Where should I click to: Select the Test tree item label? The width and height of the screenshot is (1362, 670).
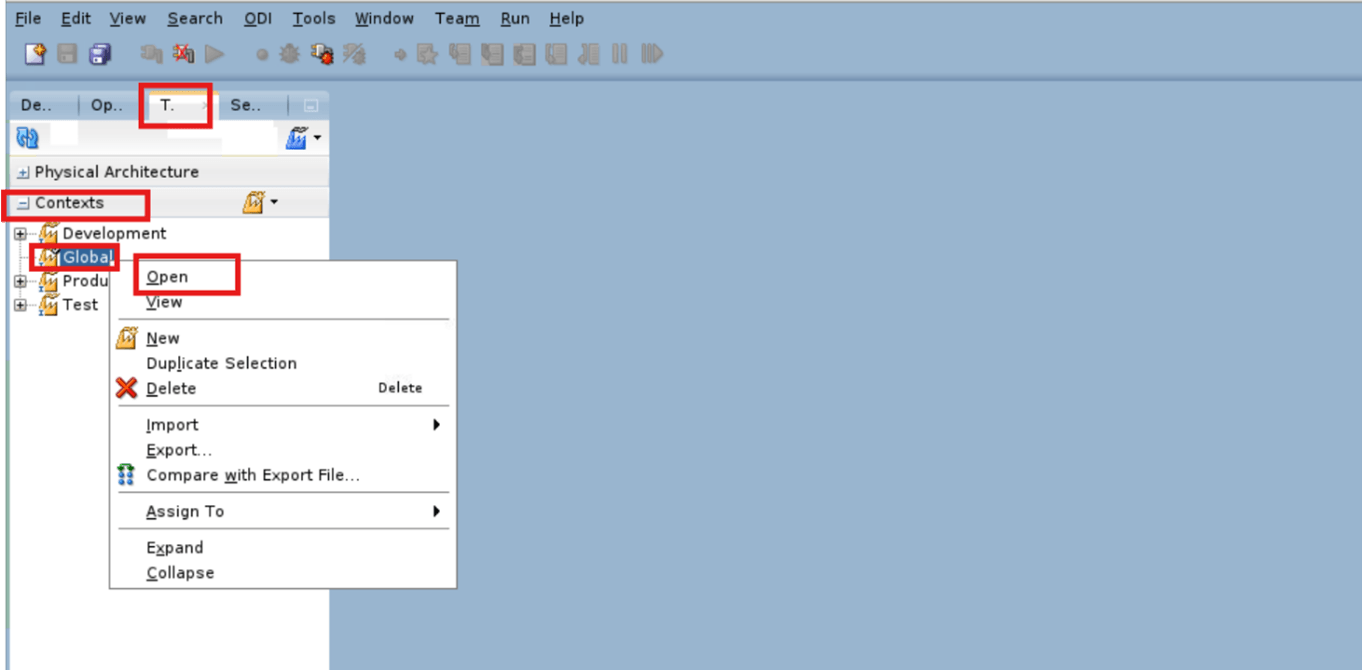coord(80,305)
